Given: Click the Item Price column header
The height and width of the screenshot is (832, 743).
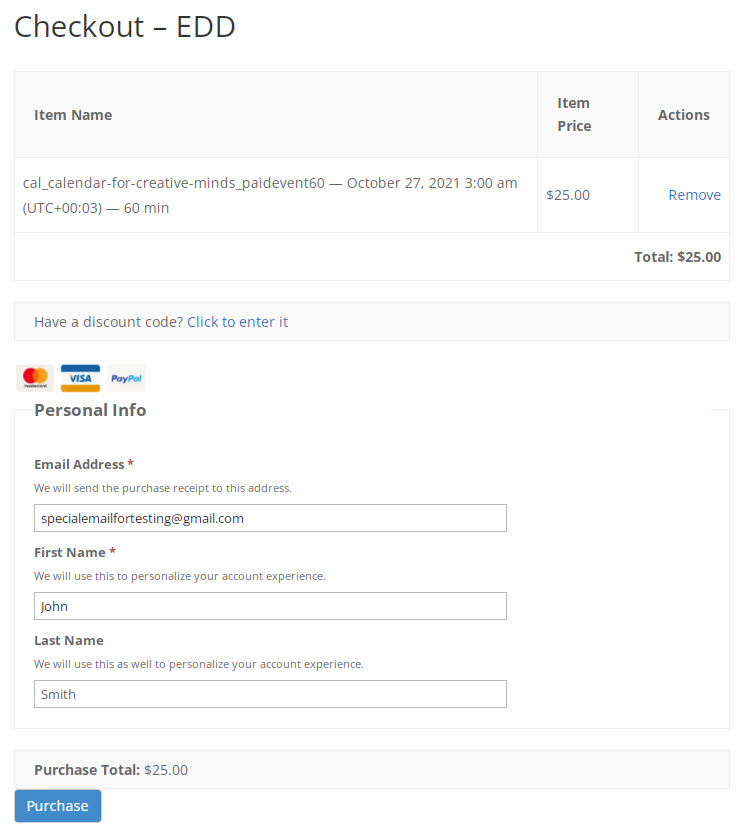Looking at the screenshot, I should [x=574, y=115].
